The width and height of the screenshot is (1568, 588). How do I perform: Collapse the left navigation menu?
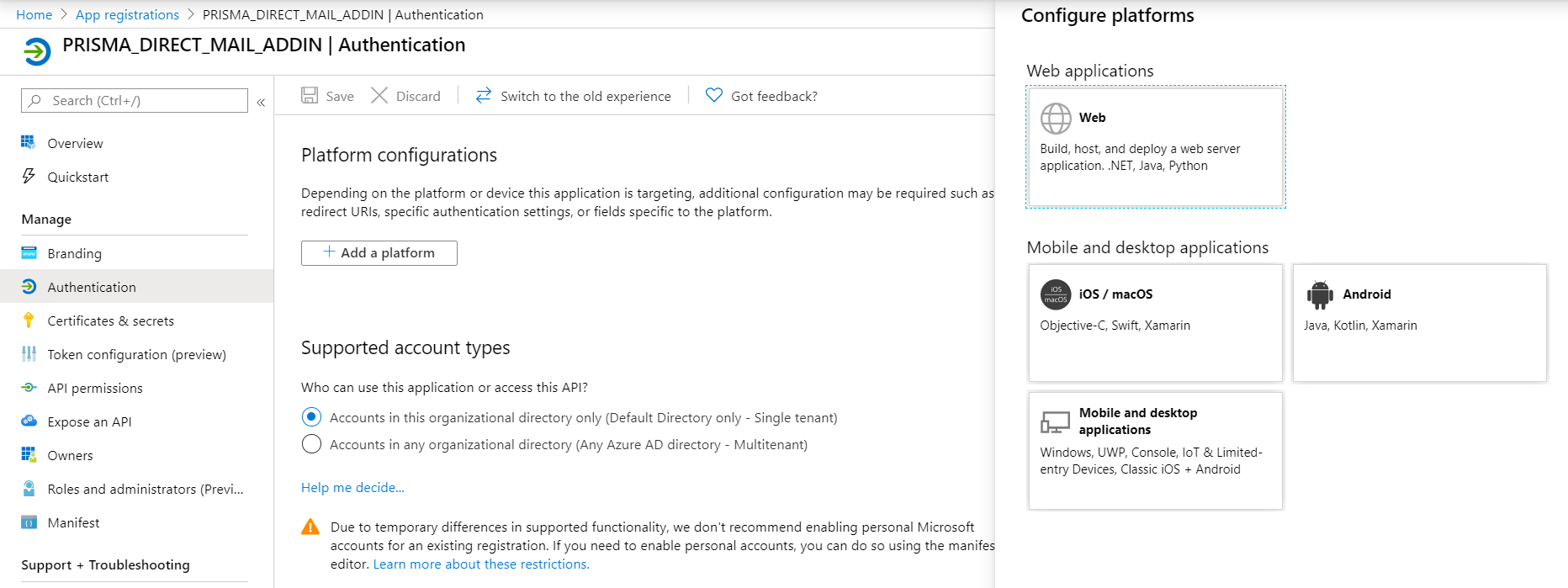261,102
